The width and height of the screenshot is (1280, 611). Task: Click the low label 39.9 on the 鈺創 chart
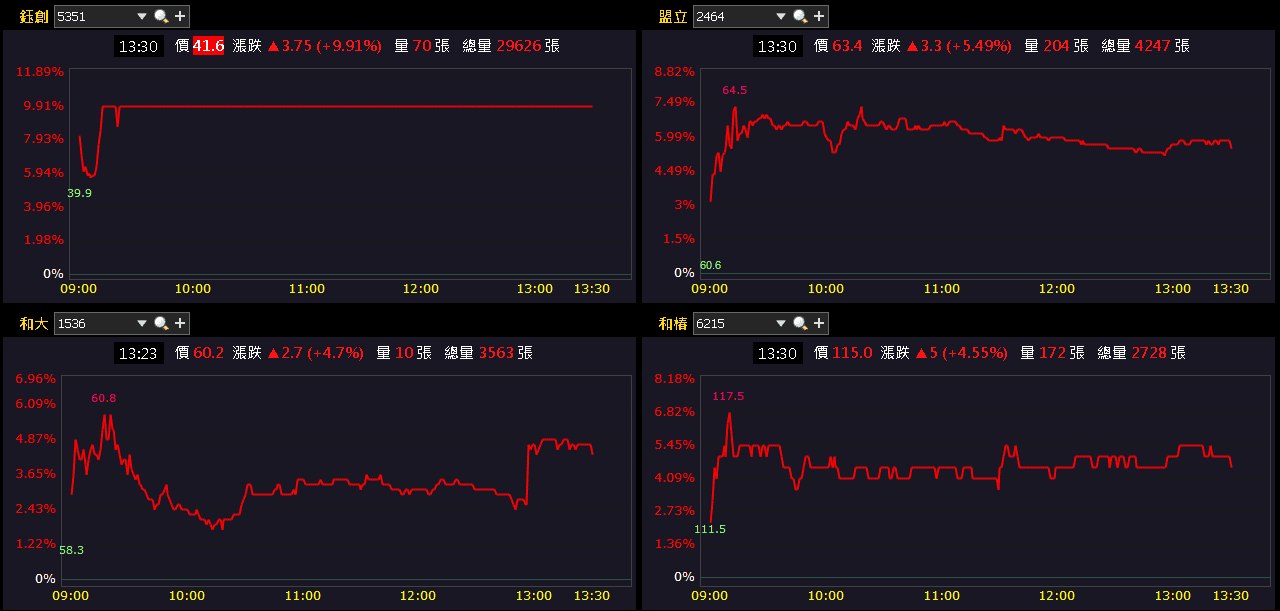79,193
